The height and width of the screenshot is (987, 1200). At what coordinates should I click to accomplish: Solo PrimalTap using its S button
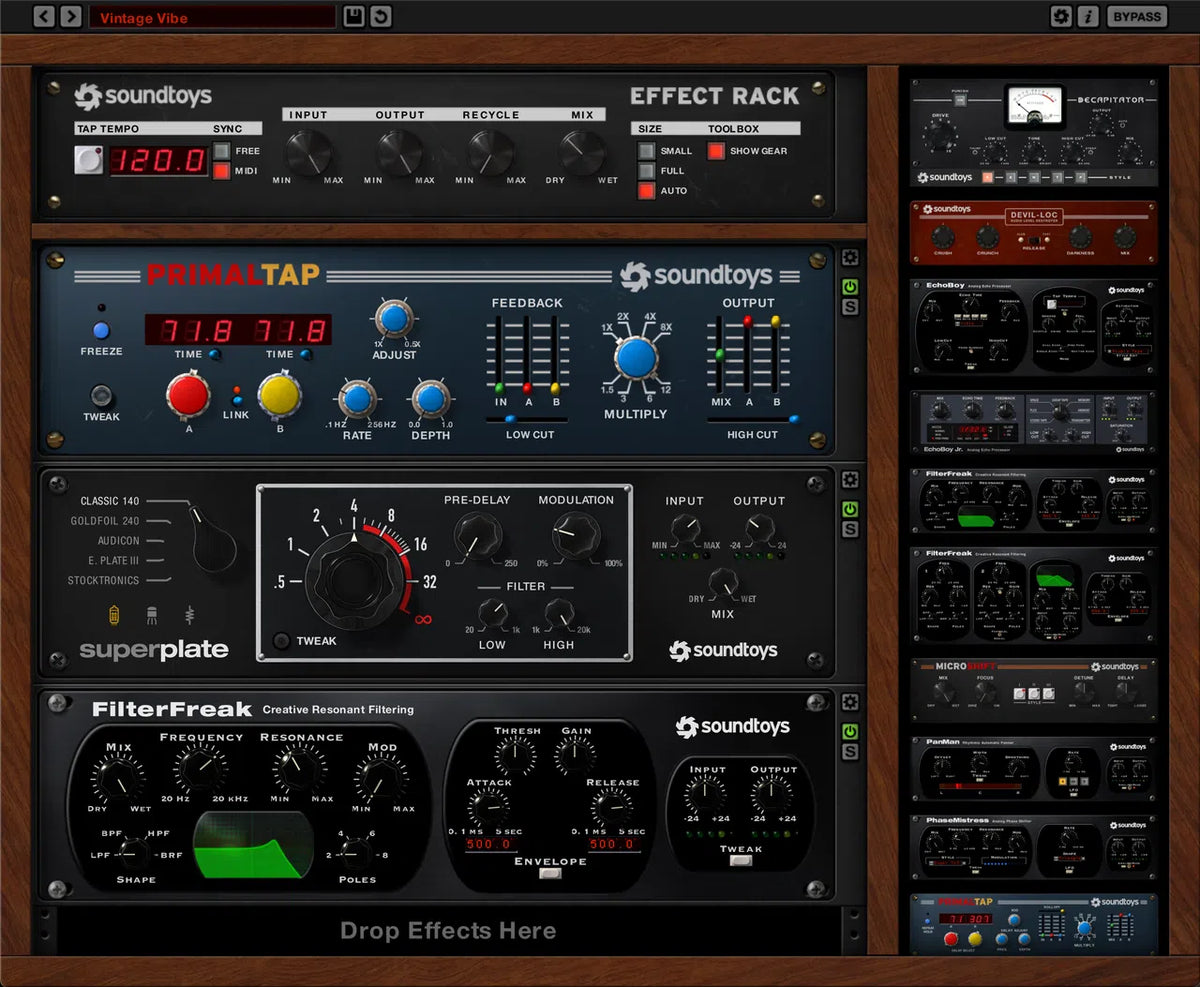(x=849, y=308)
